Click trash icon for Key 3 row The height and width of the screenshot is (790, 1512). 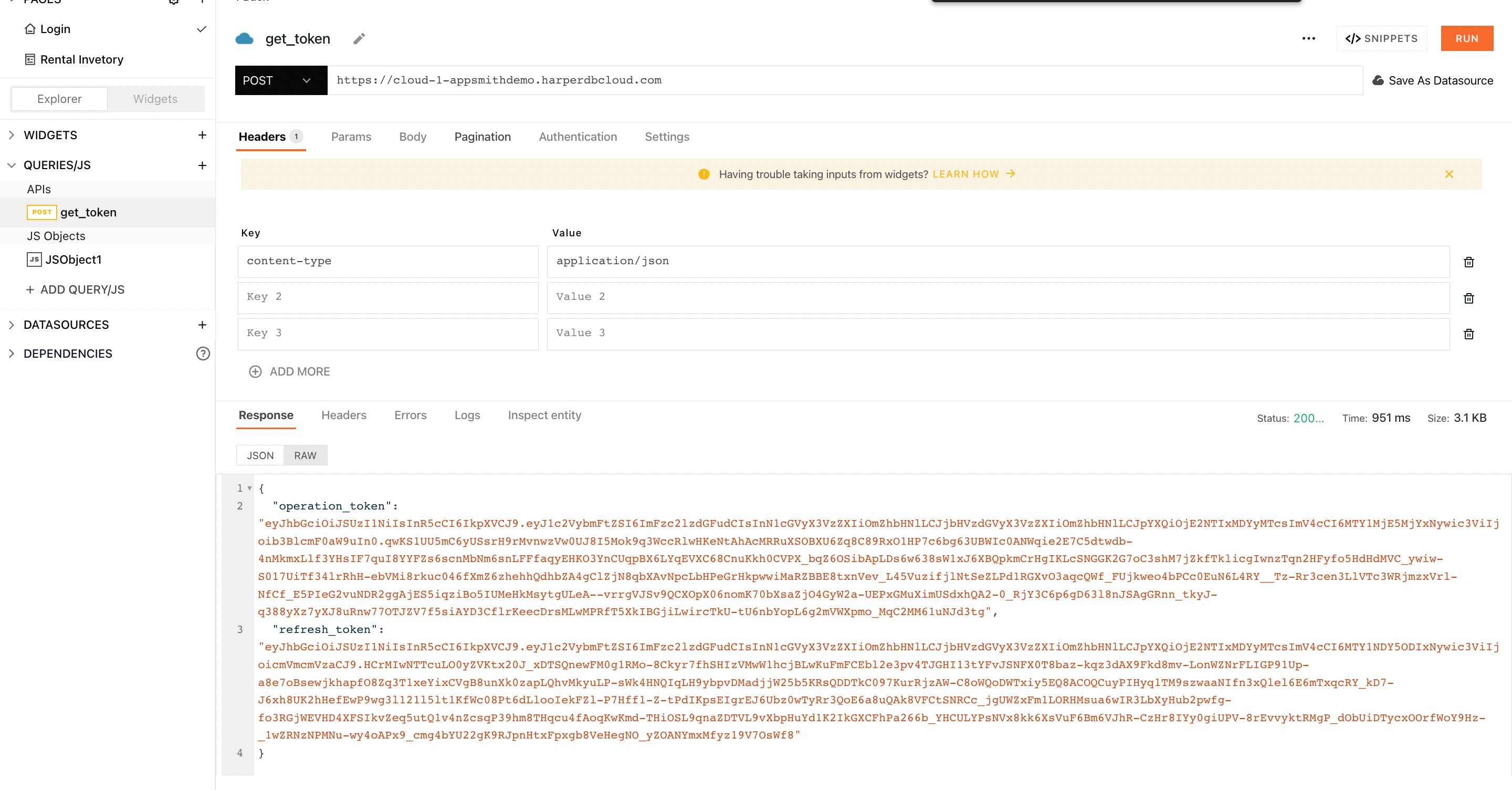(x=1468, y=334)
